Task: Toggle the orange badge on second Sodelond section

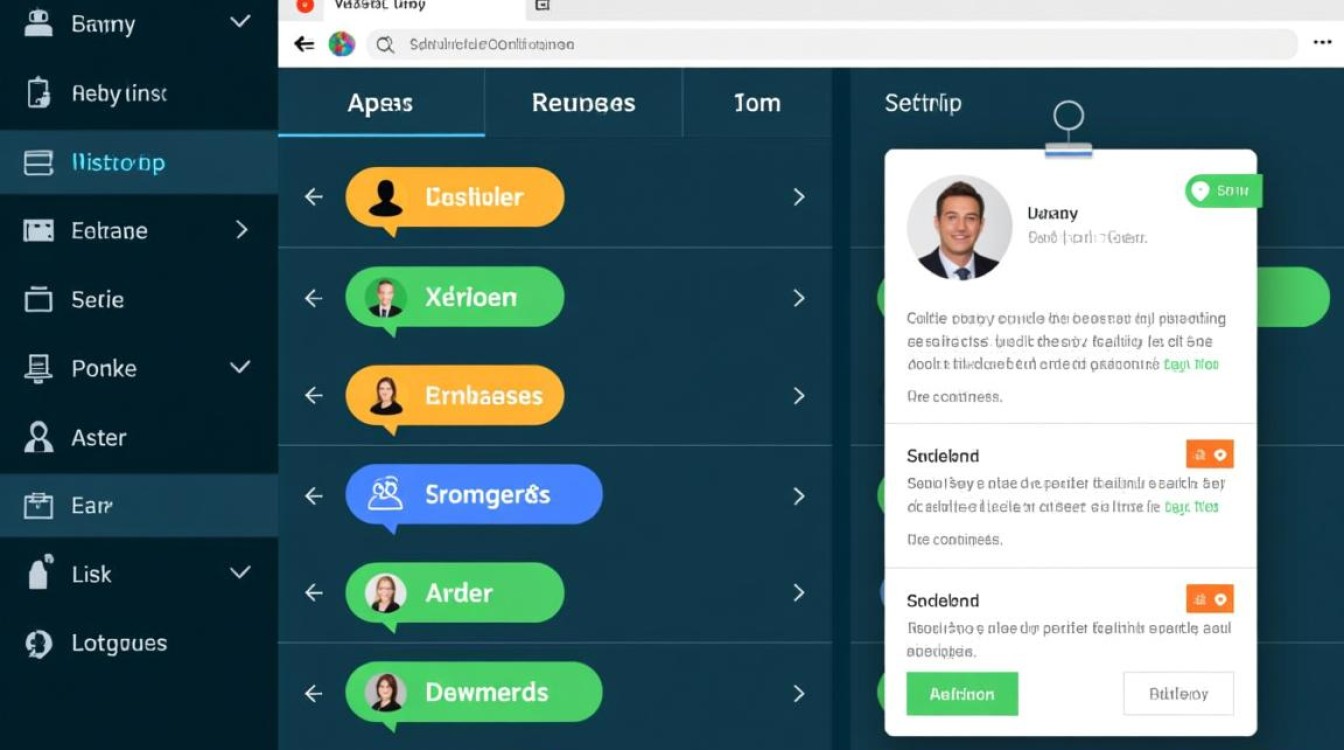Action: pos(1210,599)
